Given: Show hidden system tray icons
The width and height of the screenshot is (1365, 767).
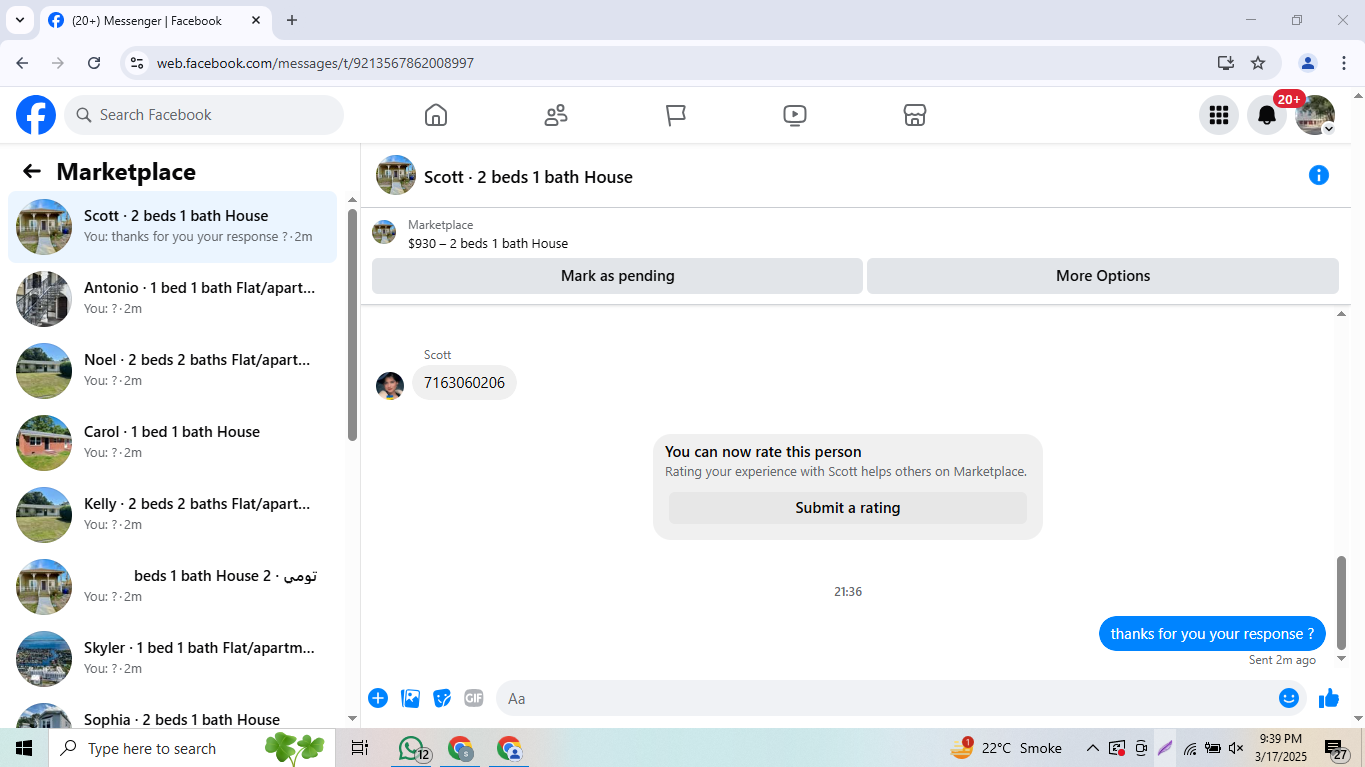Looking at the screenshot, I should [x=1093, y=748].
